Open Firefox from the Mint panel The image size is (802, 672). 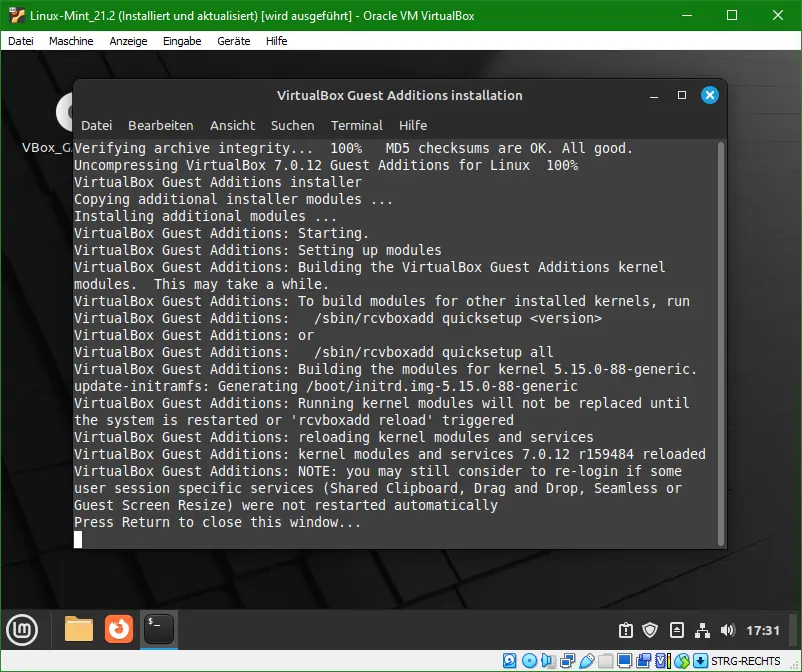(x=119, y=629)
